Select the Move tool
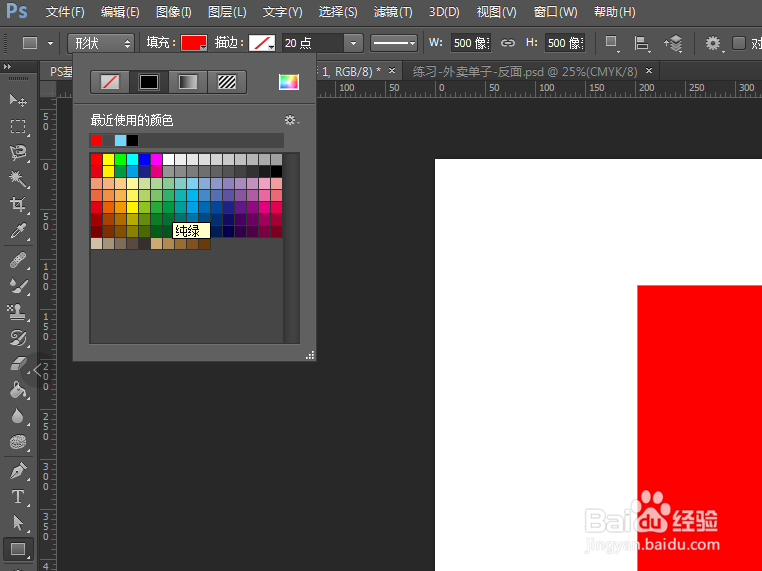762x571 pixels. 18,100
